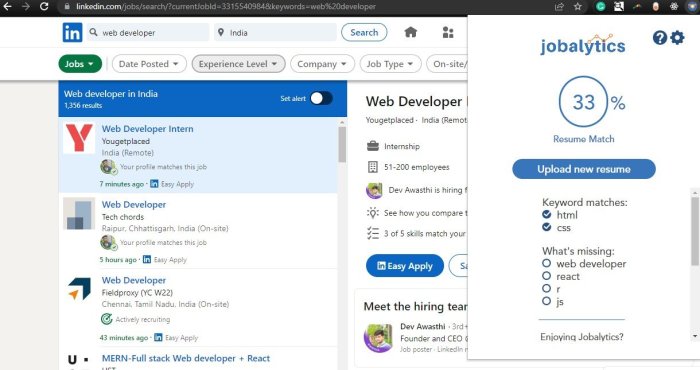The image size is (700, 370).
Task: Go back in the browser
Action: point(7,7)
